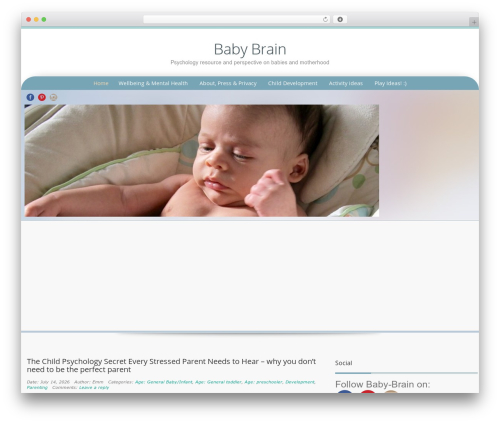Click the baby header photo

(x=202, y=161)
